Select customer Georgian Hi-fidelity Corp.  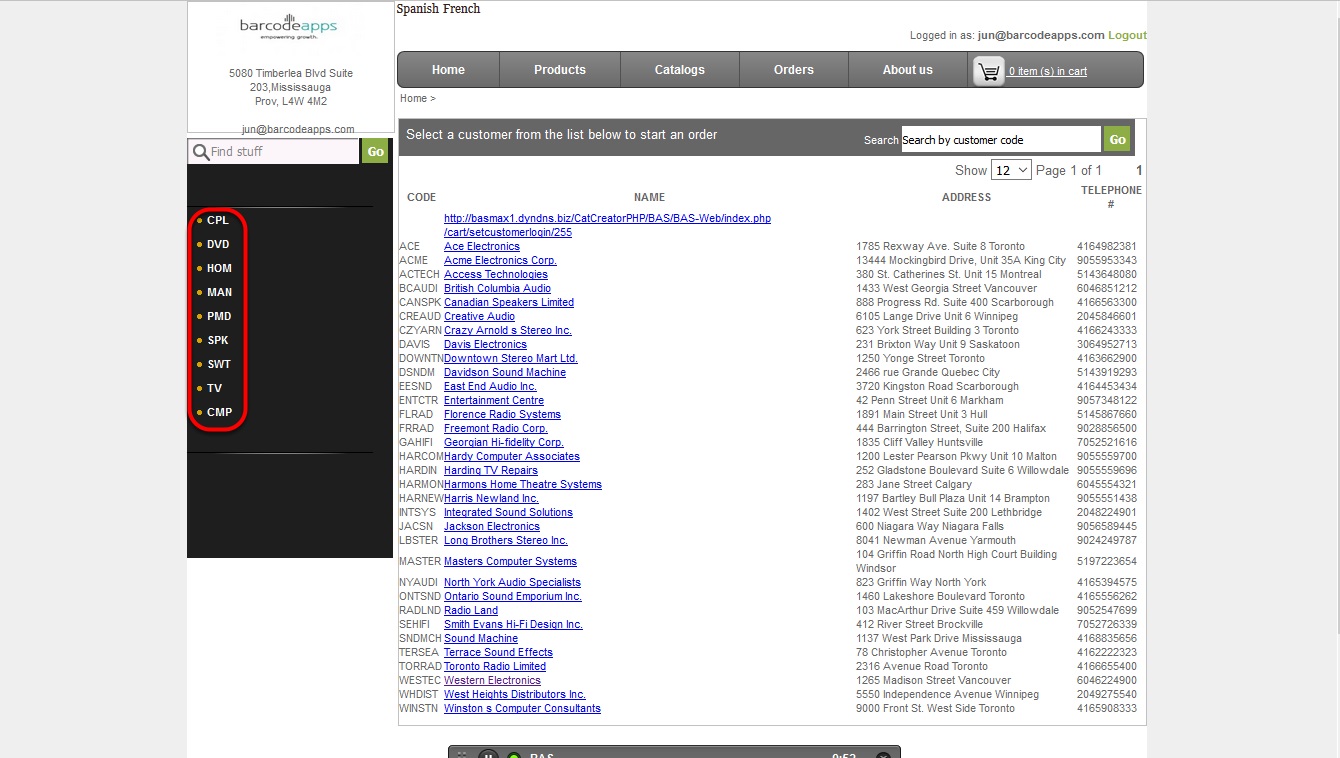click(x=504, y=442)
